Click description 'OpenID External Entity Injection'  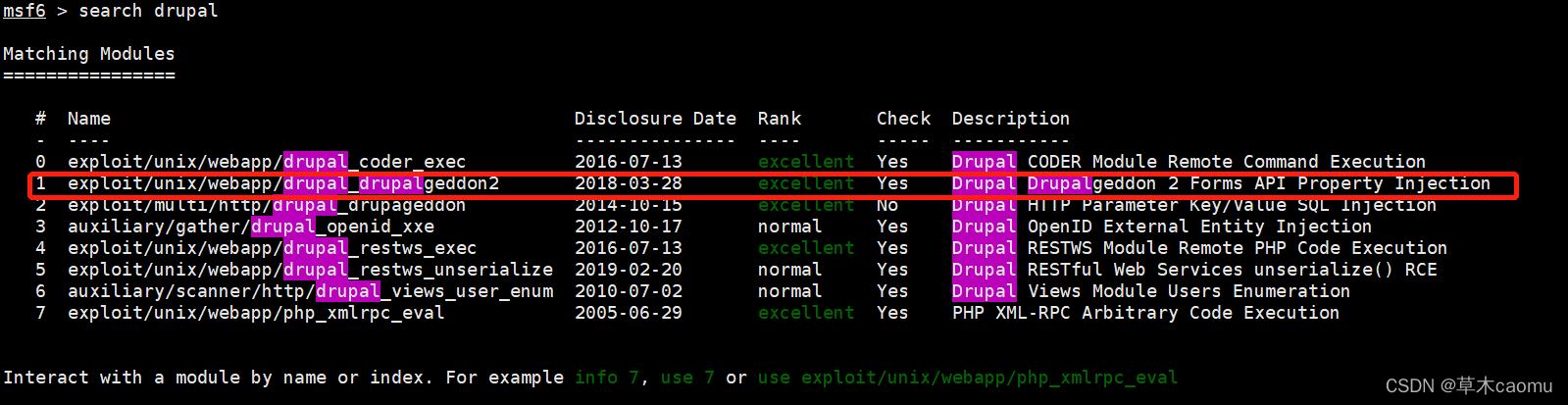[1199, 227]
